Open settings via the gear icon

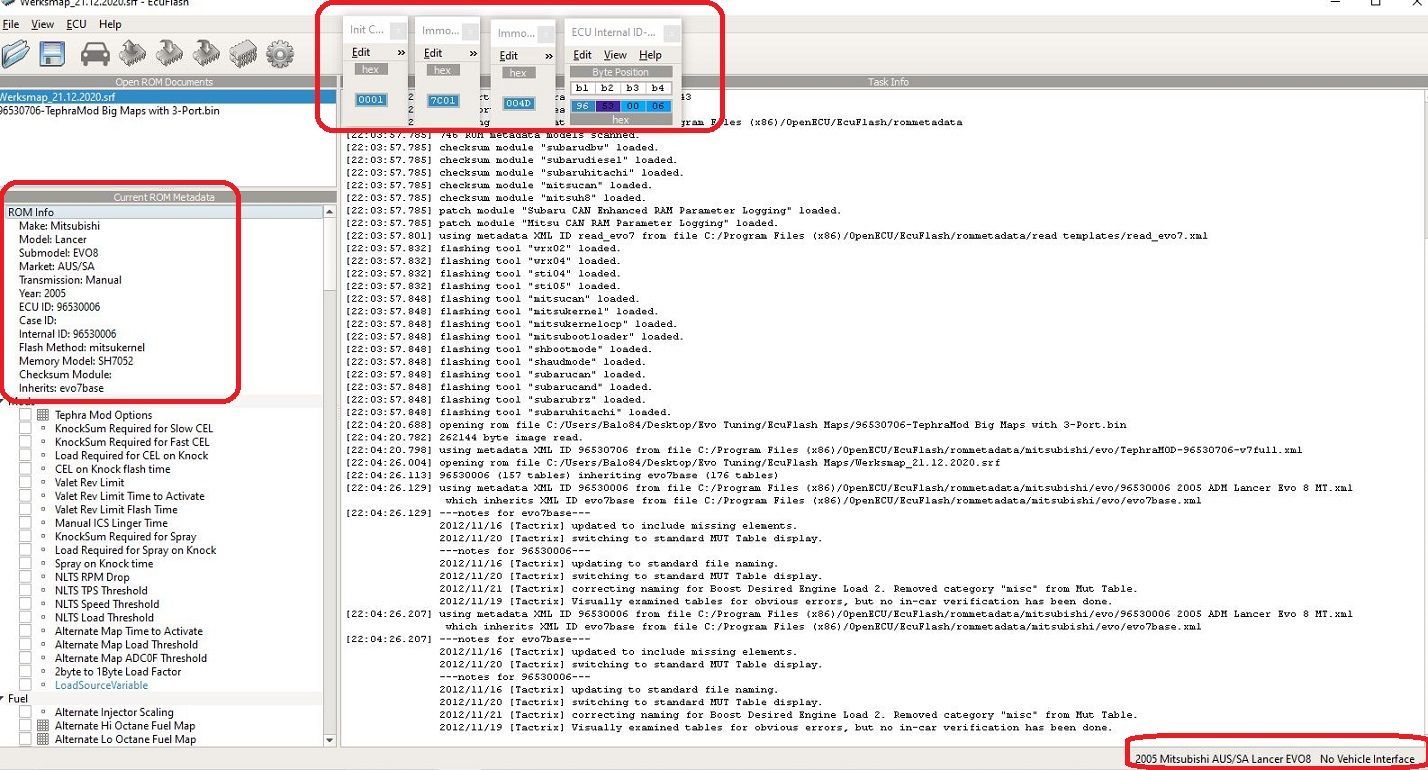[x=280, y=53]
